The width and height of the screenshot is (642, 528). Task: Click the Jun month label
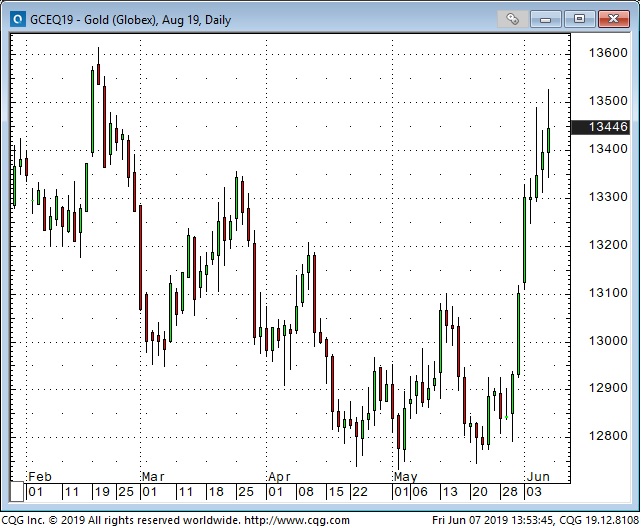tap(538, 477)
